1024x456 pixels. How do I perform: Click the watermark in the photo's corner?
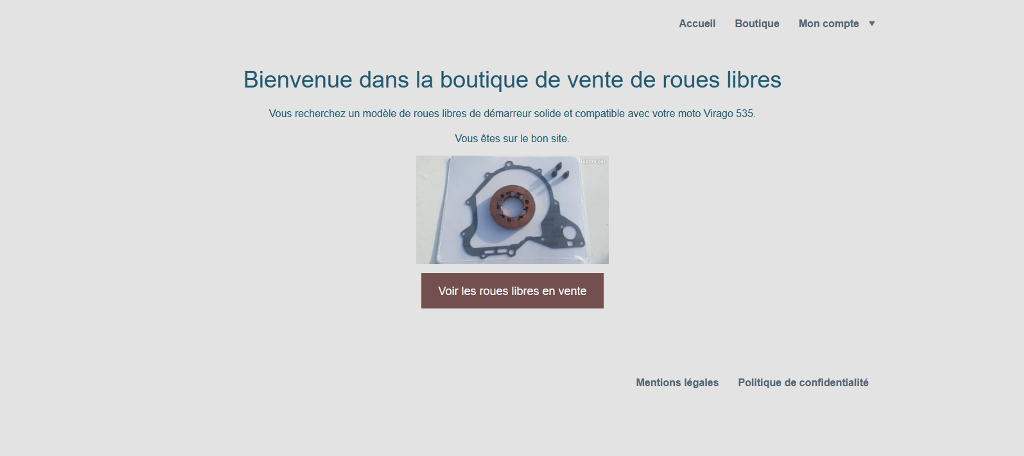click(594, 160)
